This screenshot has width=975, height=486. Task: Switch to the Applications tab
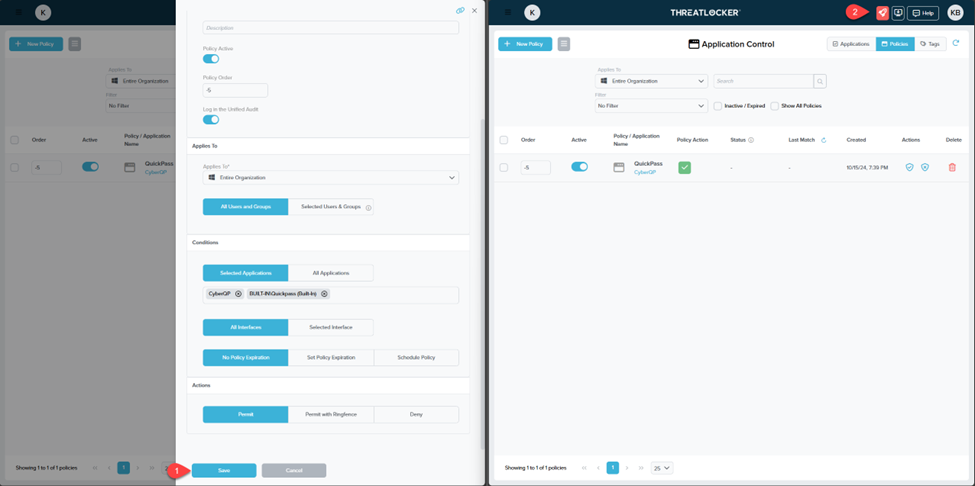coord(851,44)
